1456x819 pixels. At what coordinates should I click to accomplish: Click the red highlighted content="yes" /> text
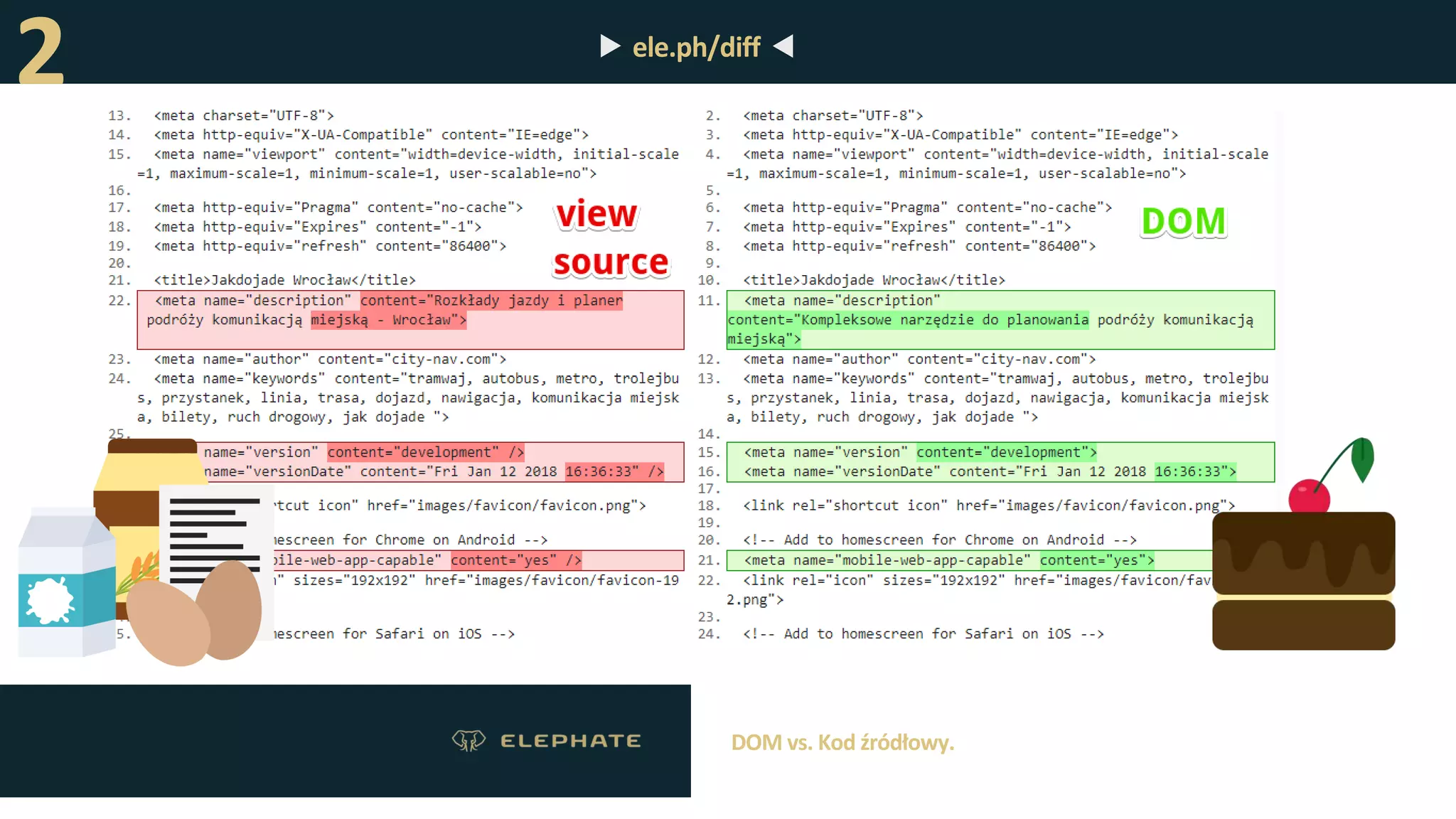pos(516,560)
